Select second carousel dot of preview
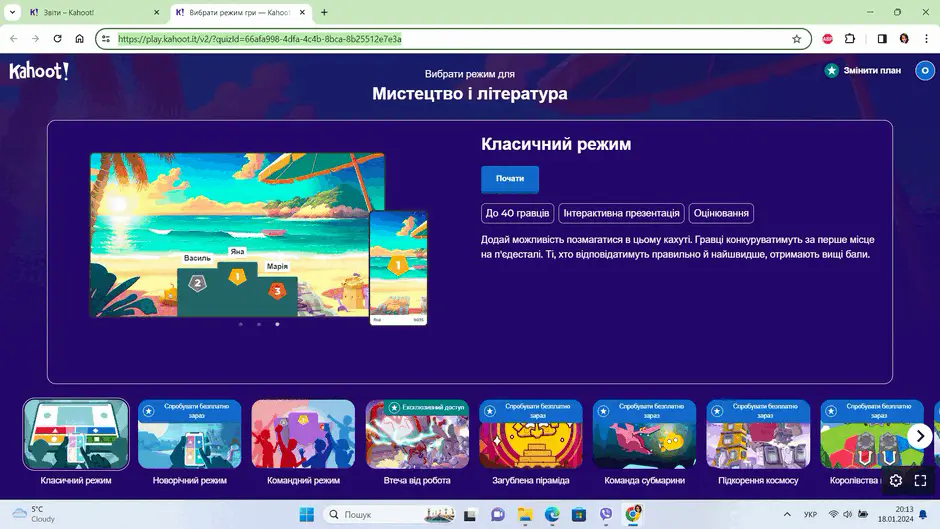The width and height of the screenshot is (940, 529). 259,324
